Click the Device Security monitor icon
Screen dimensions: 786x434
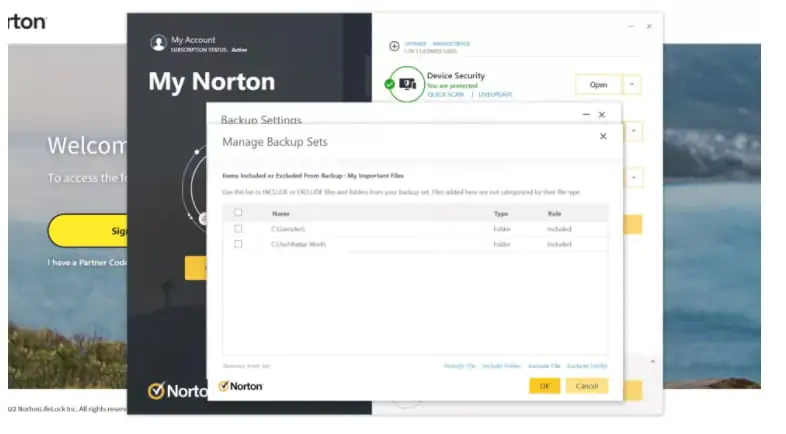[408, 84]
